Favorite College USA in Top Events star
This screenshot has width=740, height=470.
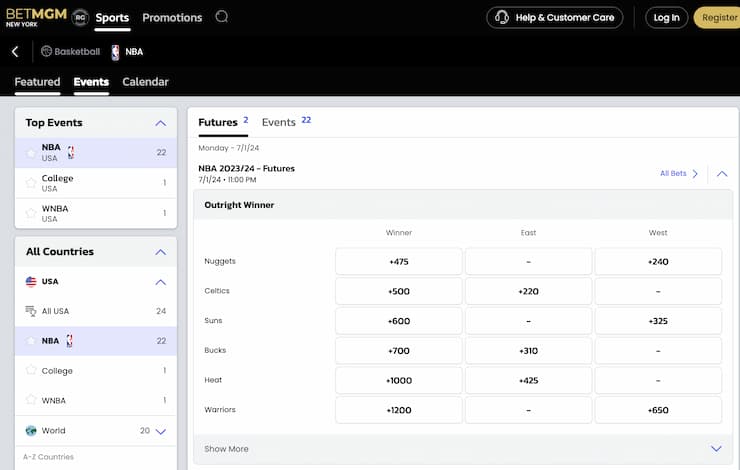click(31, 183)
